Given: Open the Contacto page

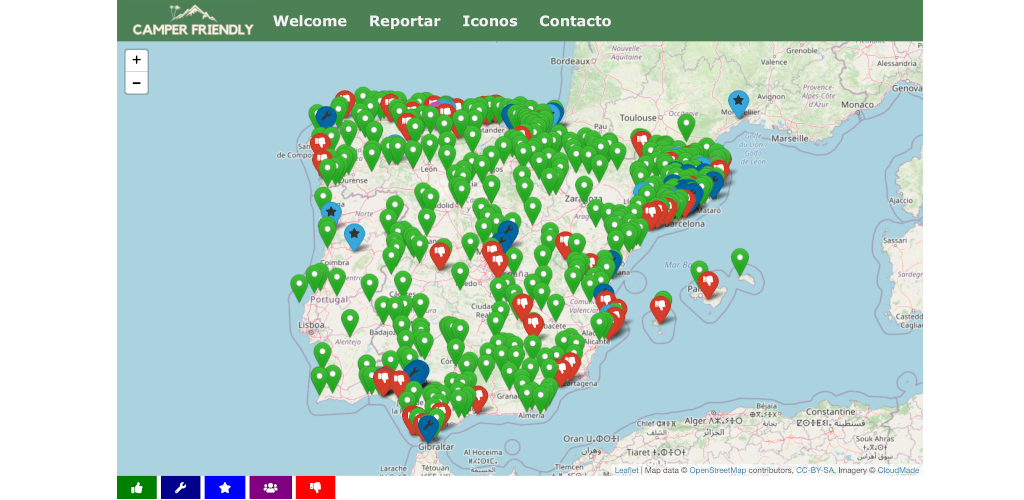Looking at the screenshot, I should [575, 21].
